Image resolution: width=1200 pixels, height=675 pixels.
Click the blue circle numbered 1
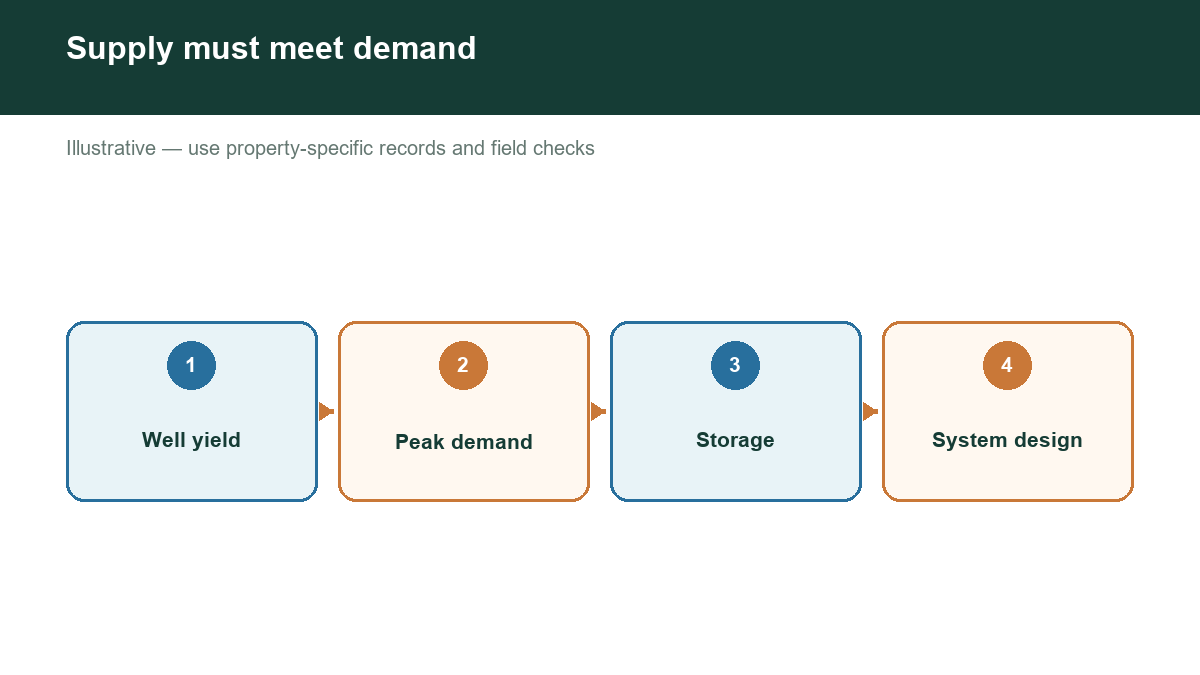click(191, 365)
